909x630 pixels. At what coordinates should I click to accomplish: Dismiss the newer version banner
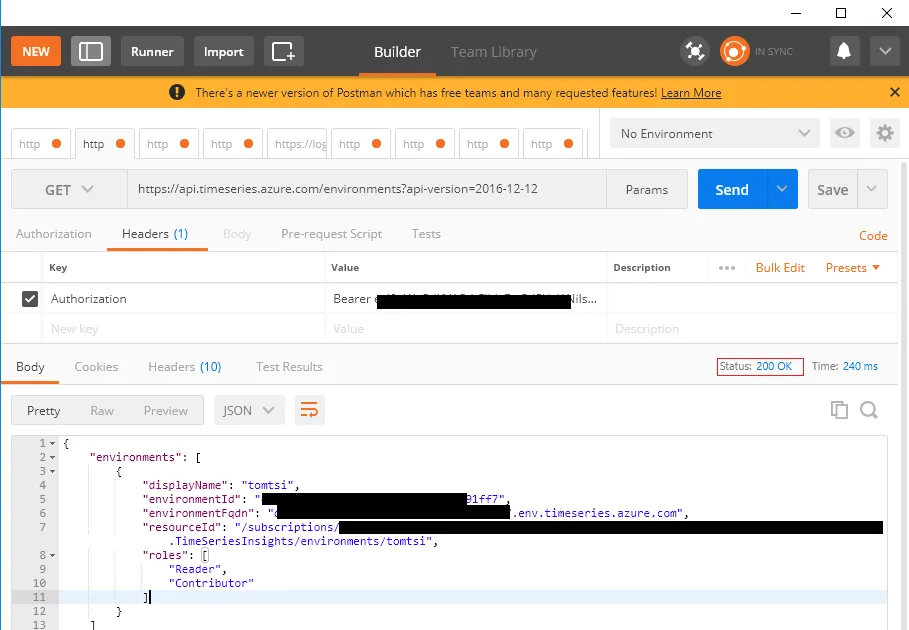895,92
